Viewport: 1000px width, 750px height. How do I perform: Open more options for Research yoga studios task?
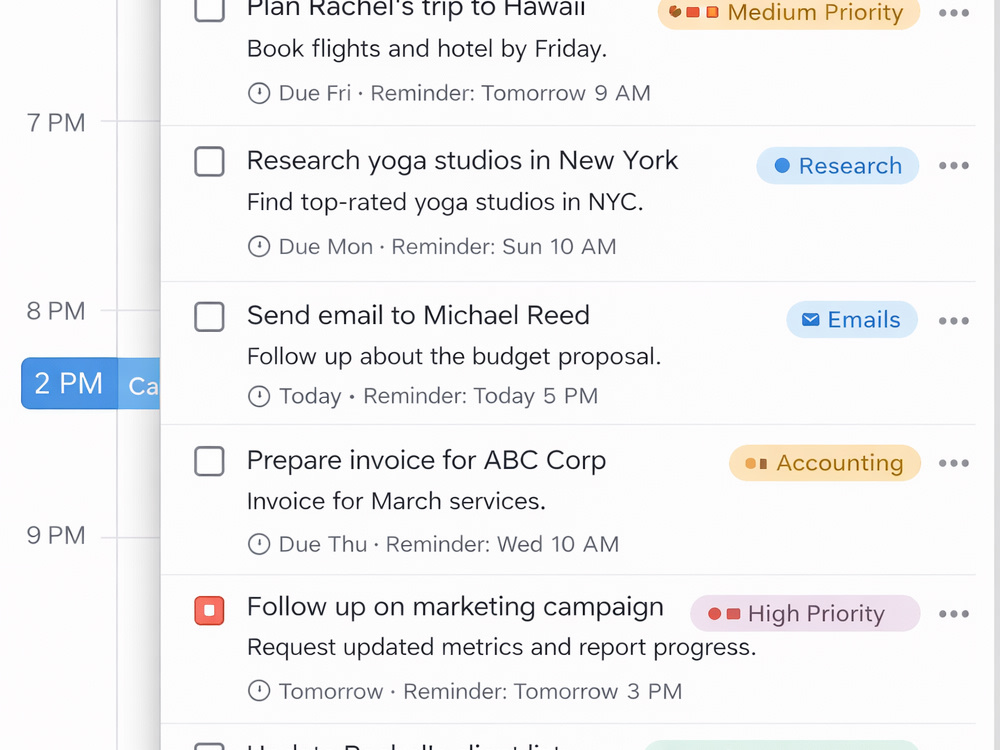pyautogui.click(x=953, y=166)
